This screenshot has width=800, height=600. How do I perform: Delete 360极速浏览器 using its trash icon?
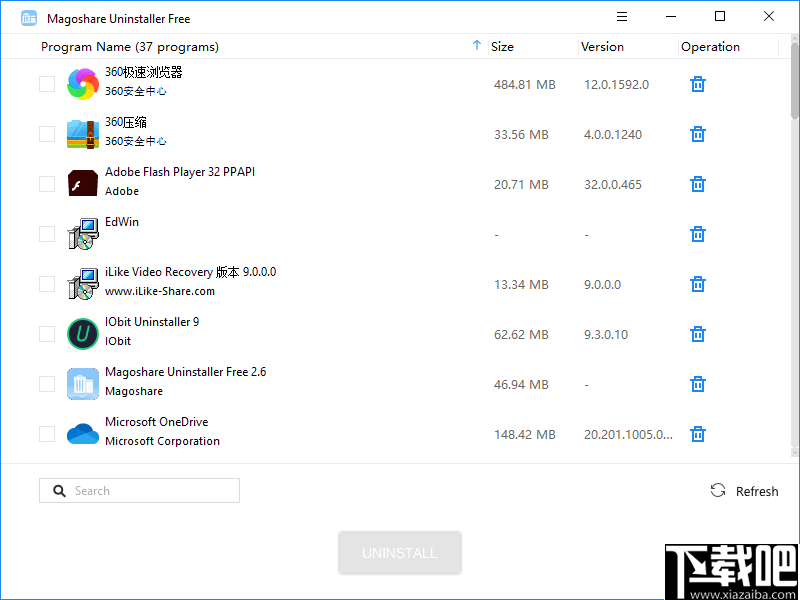click(697, 84)
